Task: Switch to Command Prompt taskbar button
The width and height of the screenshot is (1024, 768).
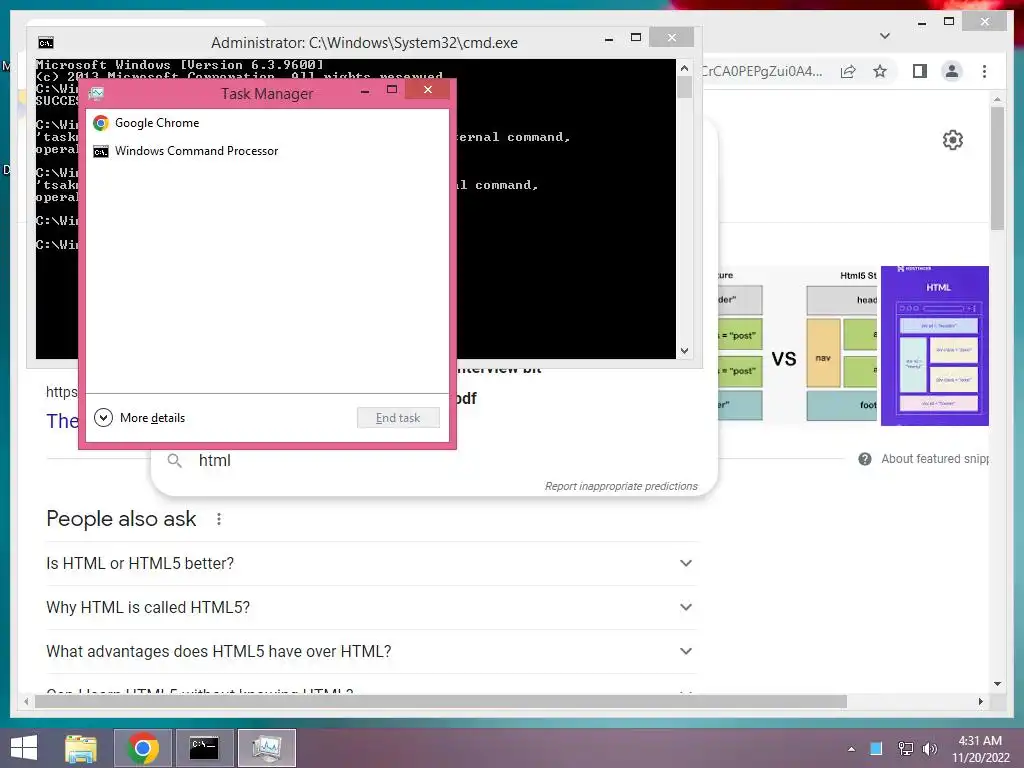Action: point(204,748)
